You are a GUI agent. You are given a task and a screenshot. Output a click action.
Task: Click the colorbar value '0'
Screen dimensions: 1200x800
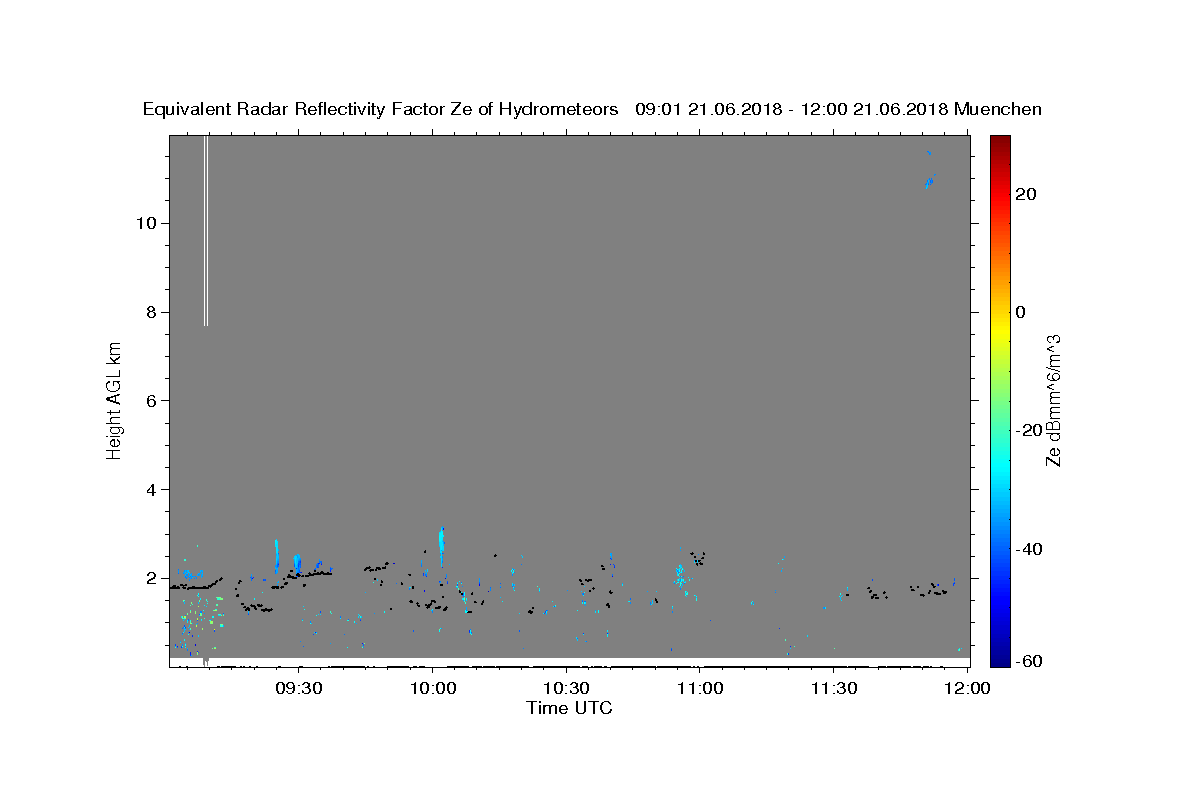point(1020,311)
